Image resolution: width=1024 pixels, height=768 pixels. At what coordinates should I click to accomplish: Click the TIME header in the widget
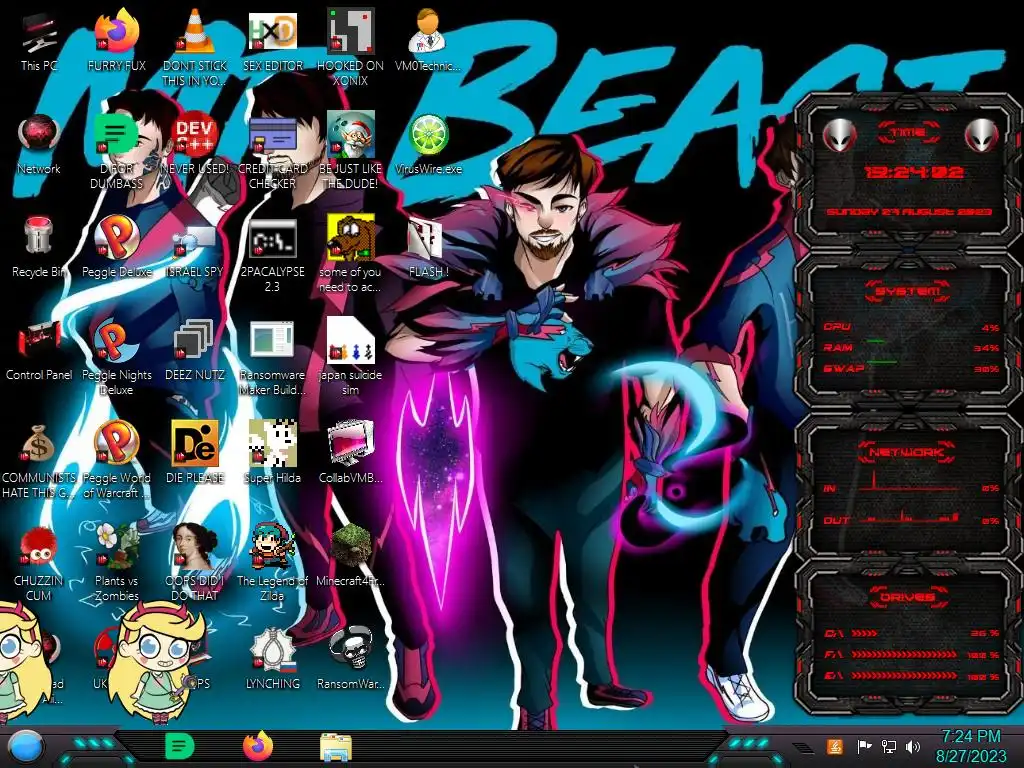pyautogui.click(x=908, y=133)
